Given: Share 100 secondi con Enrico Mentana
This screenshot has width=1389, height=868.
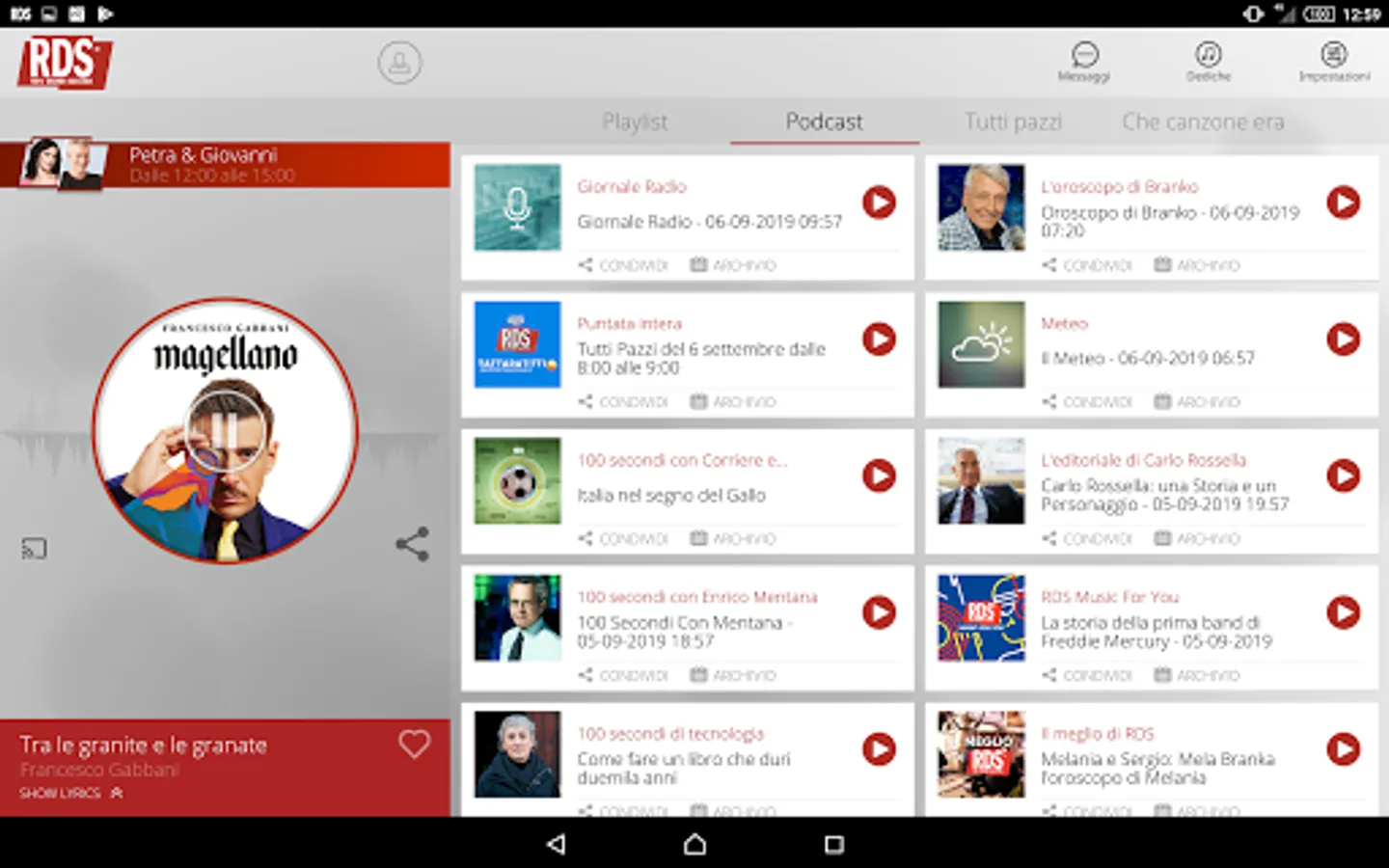Looking at the screenshot, I should [x=623, y=676].
